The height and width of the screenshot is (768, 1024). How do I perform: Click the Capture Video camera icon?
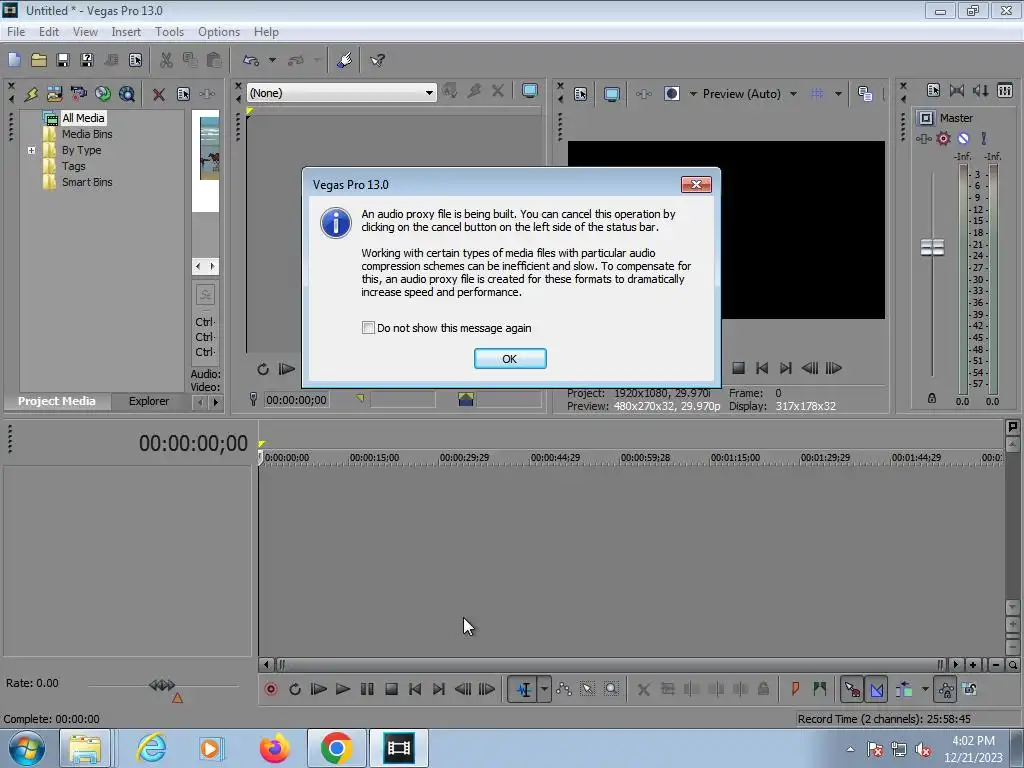(x=78, y=94)
